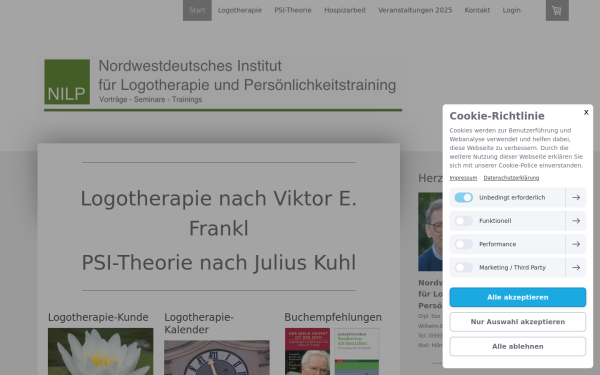Expand Marketing / Third Party details arrow
600x375 pixels.
(576, 267)
